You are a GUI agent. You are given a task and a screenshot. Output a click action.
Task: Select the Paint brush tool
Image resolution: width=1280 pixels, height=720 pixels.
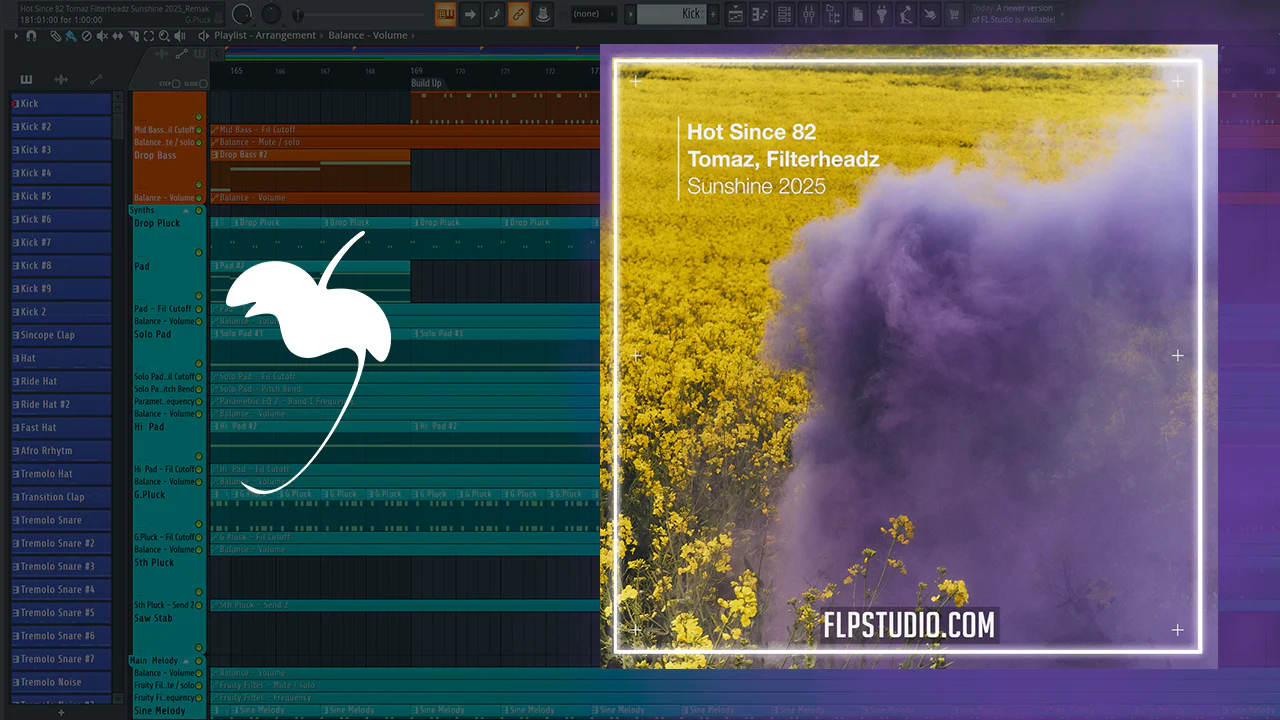(71, 36)
